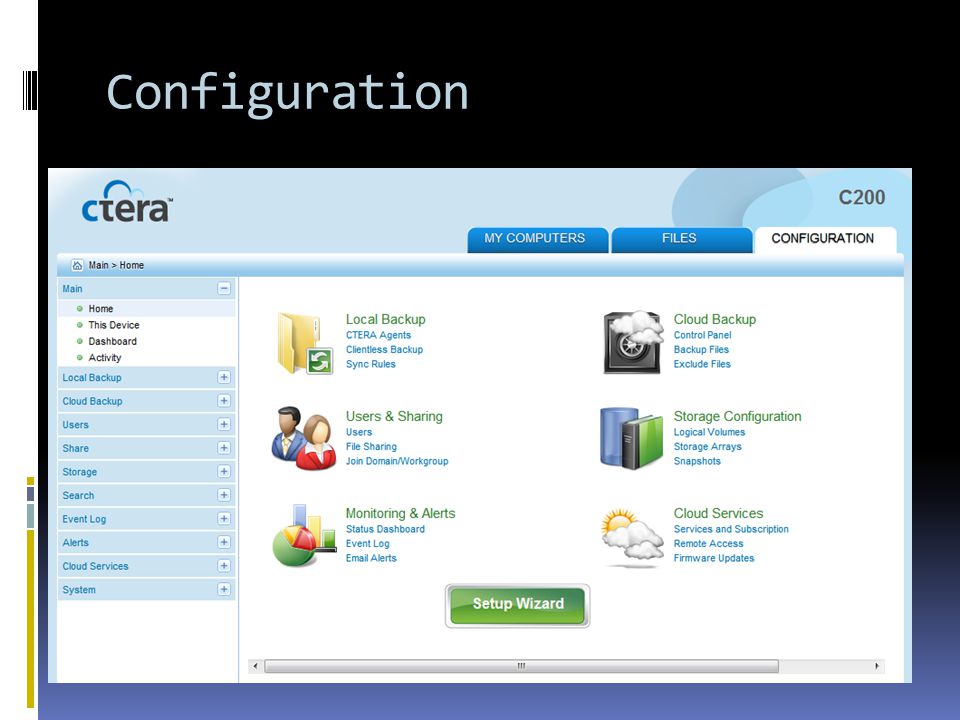960x720 pixels.
Task: Open Dashboard from the sidebar
Action: coord(113,341)
